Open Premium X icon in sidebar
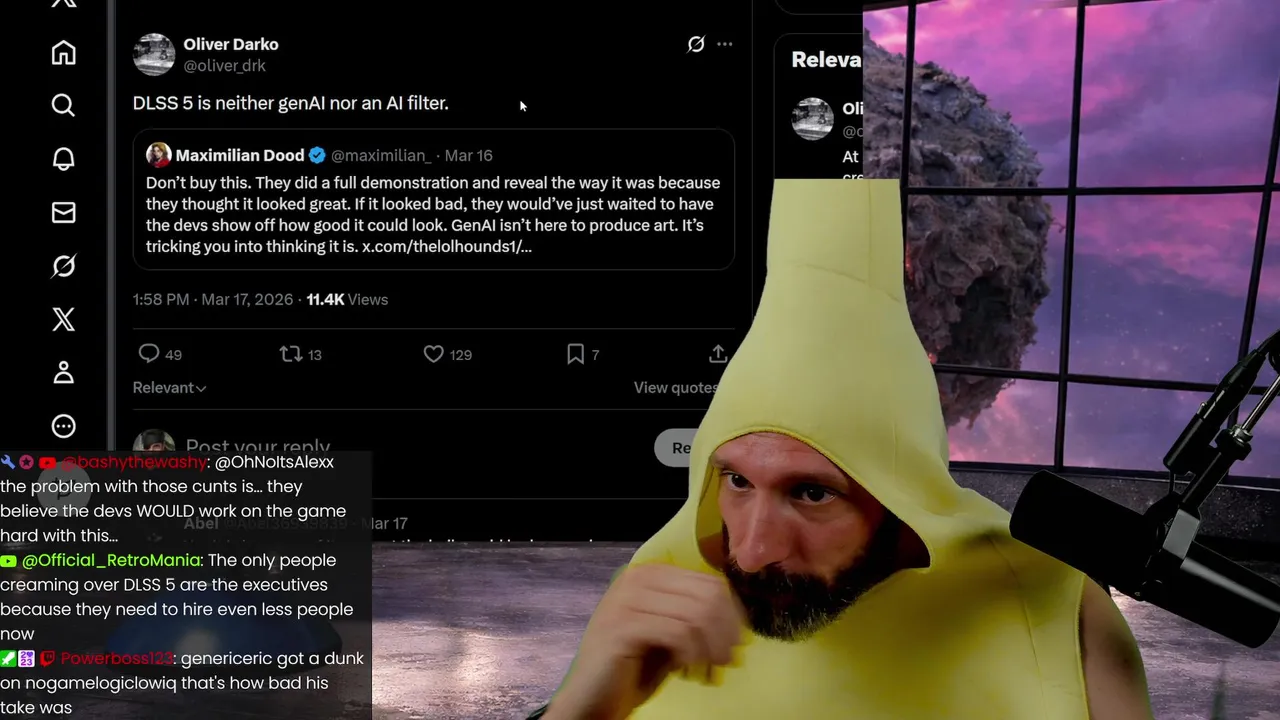Viewport: 1280px width, 720px height. 63,320
